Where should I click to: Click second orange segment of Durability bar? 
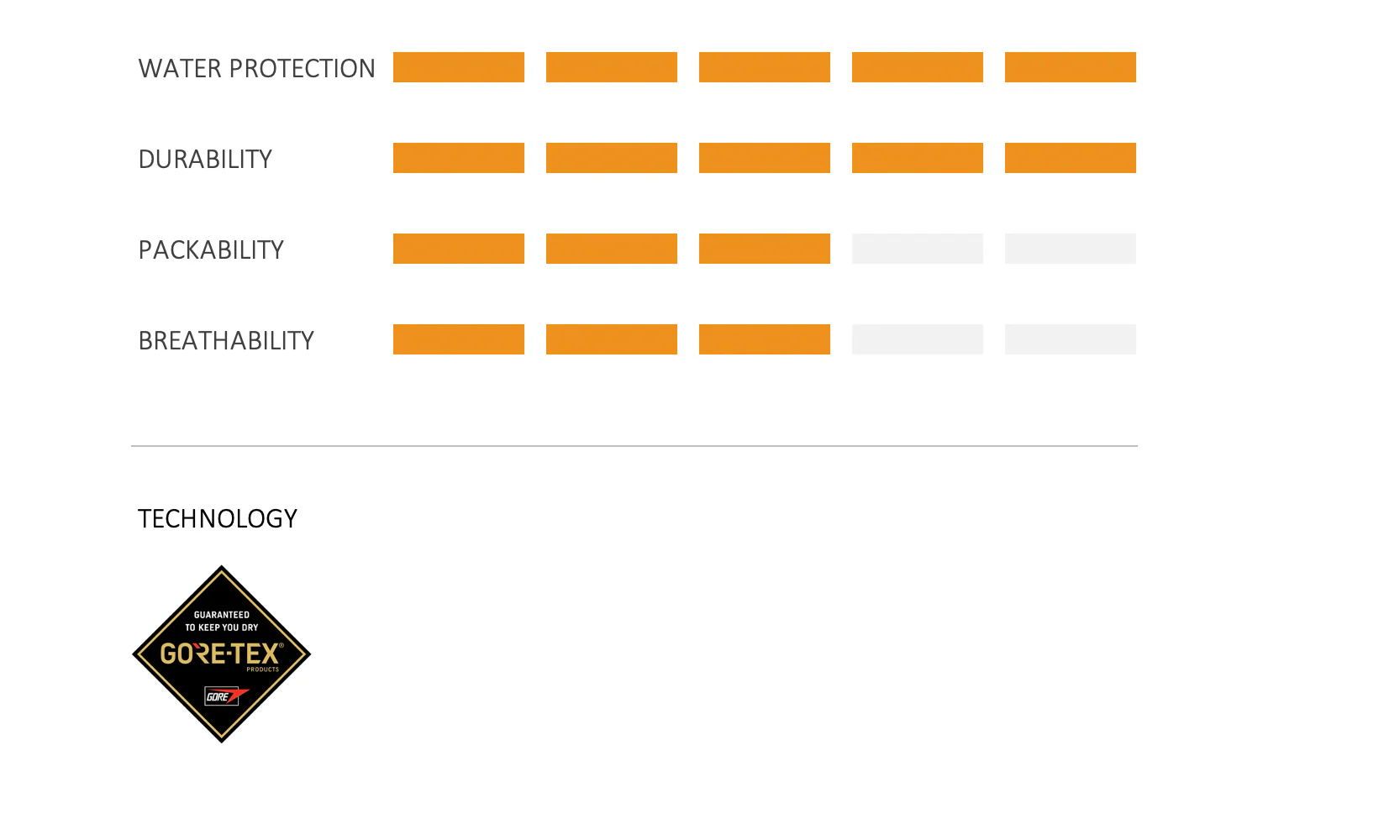(x=612, y=158)
